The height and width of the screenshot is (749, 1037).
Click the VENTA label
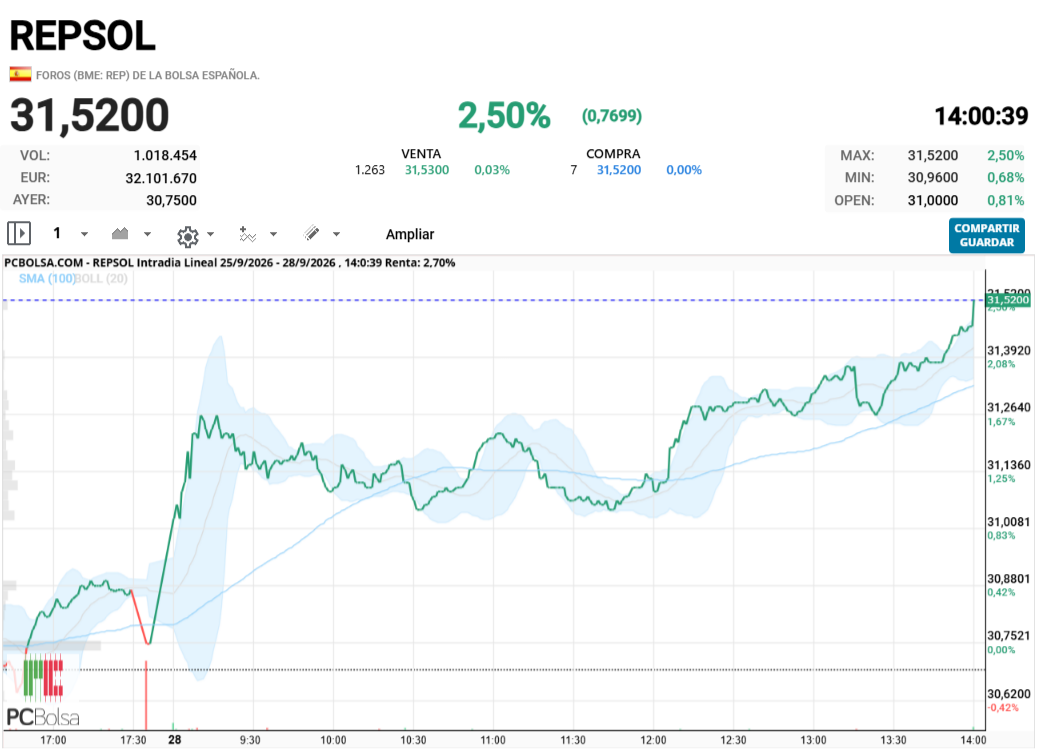(421, 153)
